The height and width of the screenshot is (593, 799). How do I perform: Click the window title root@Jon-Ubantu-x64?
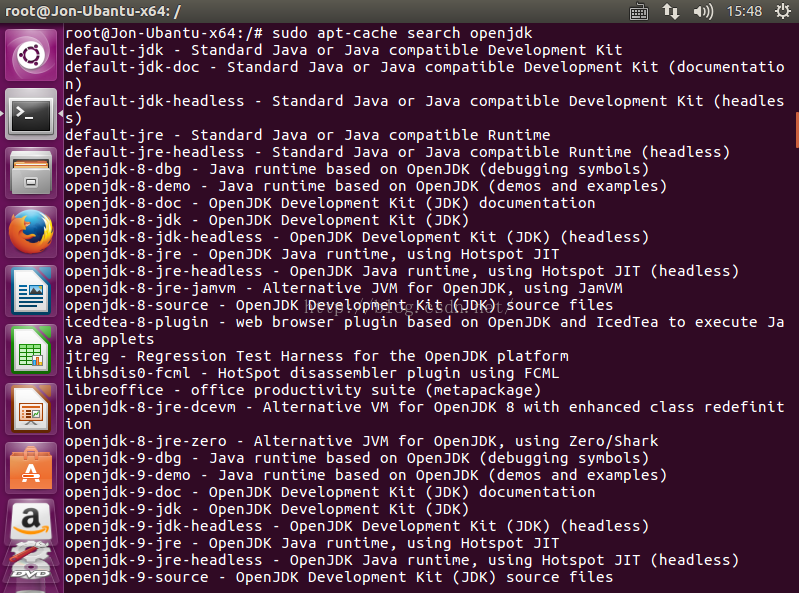pos(94,12)
